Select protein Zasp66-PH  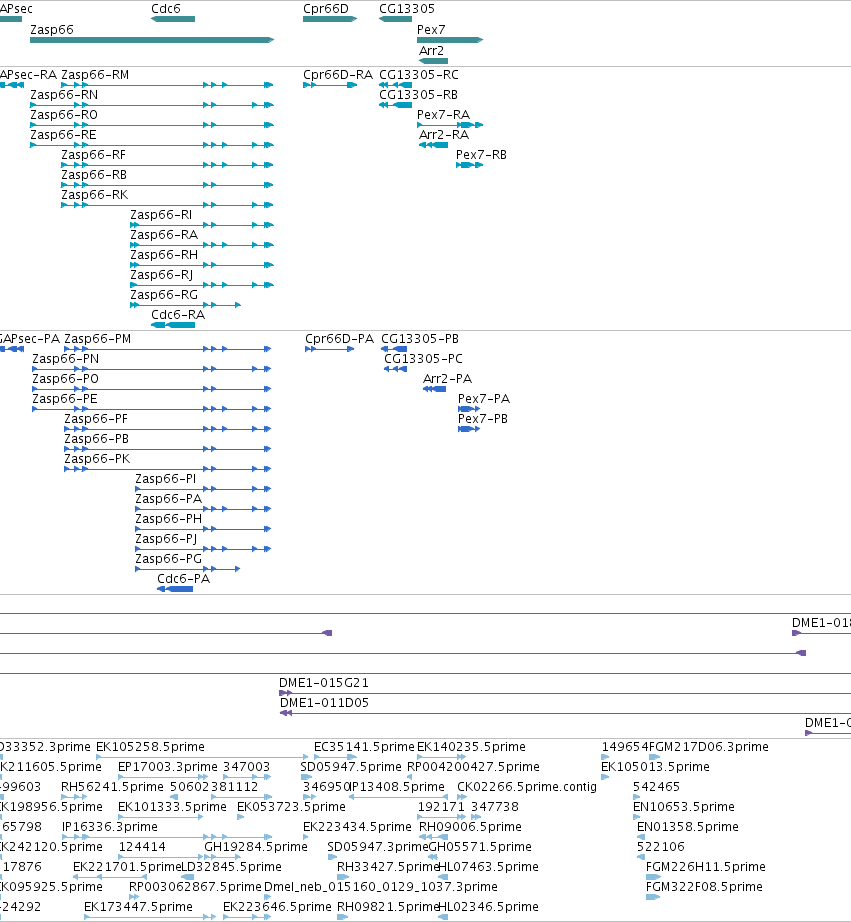click(203, 529)
